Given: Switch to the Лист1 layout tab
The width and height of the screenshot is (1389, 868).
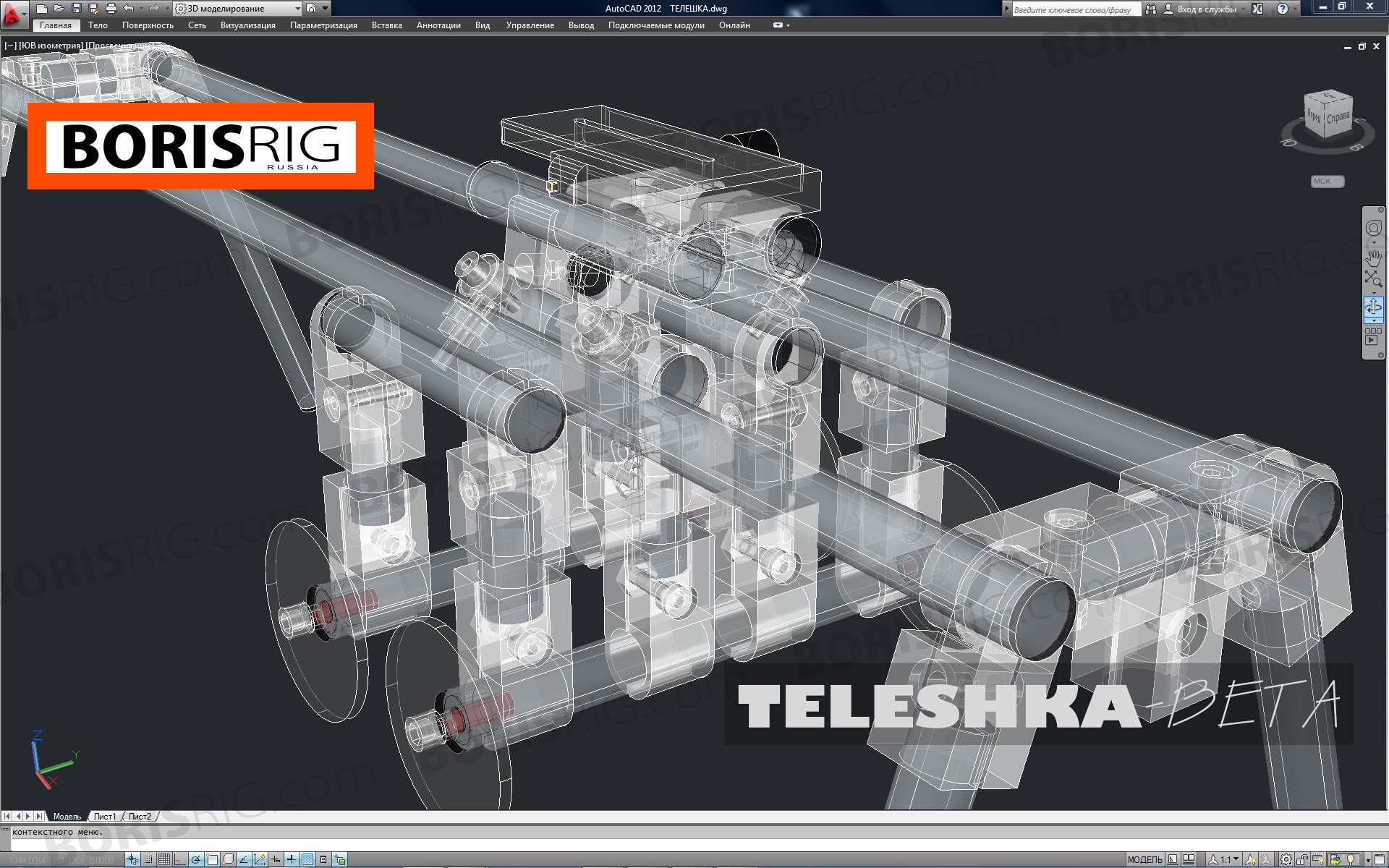Looking at the screenshot, I should pyautogui.click(x=104, y=817).
